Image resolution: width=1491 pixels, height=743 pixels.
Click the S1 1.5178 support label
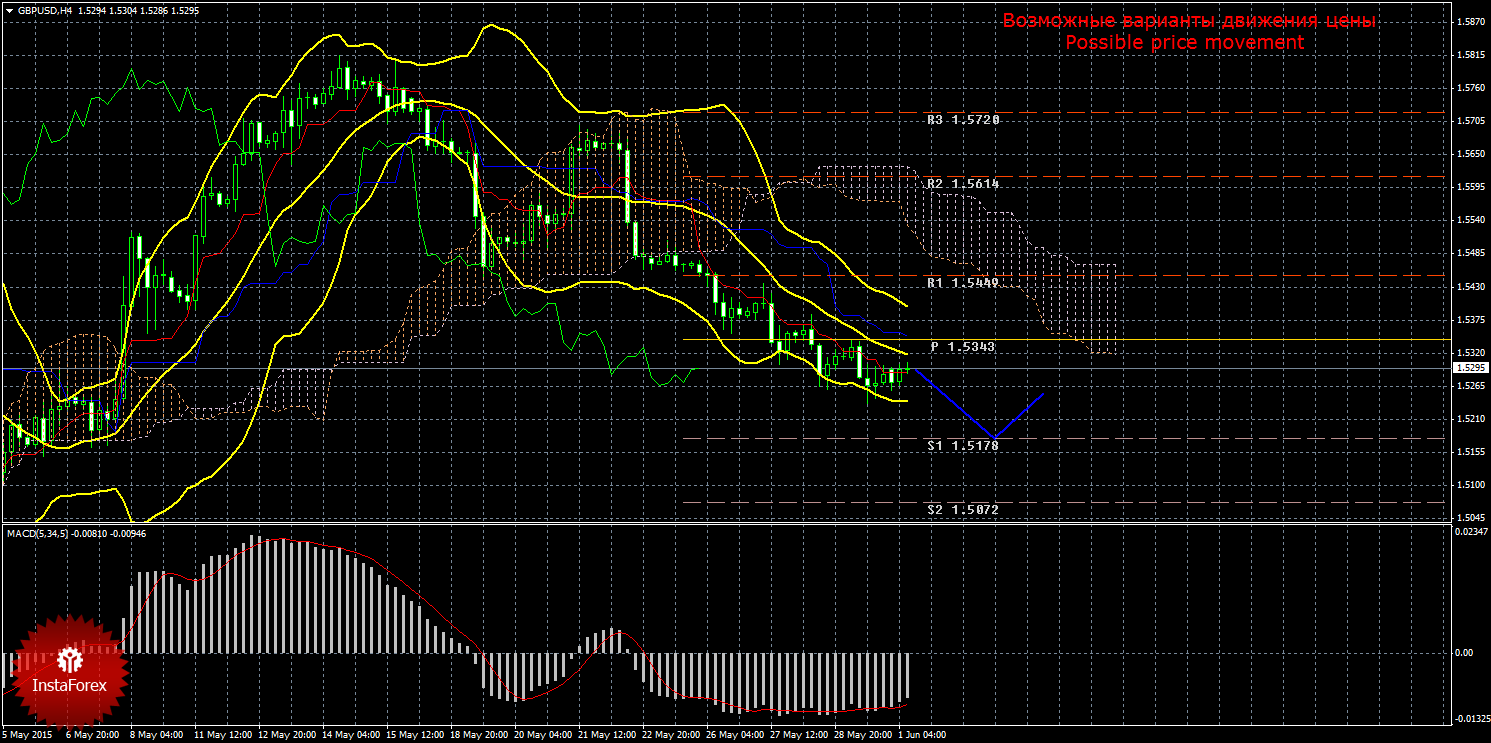click(x=962, y=445)
